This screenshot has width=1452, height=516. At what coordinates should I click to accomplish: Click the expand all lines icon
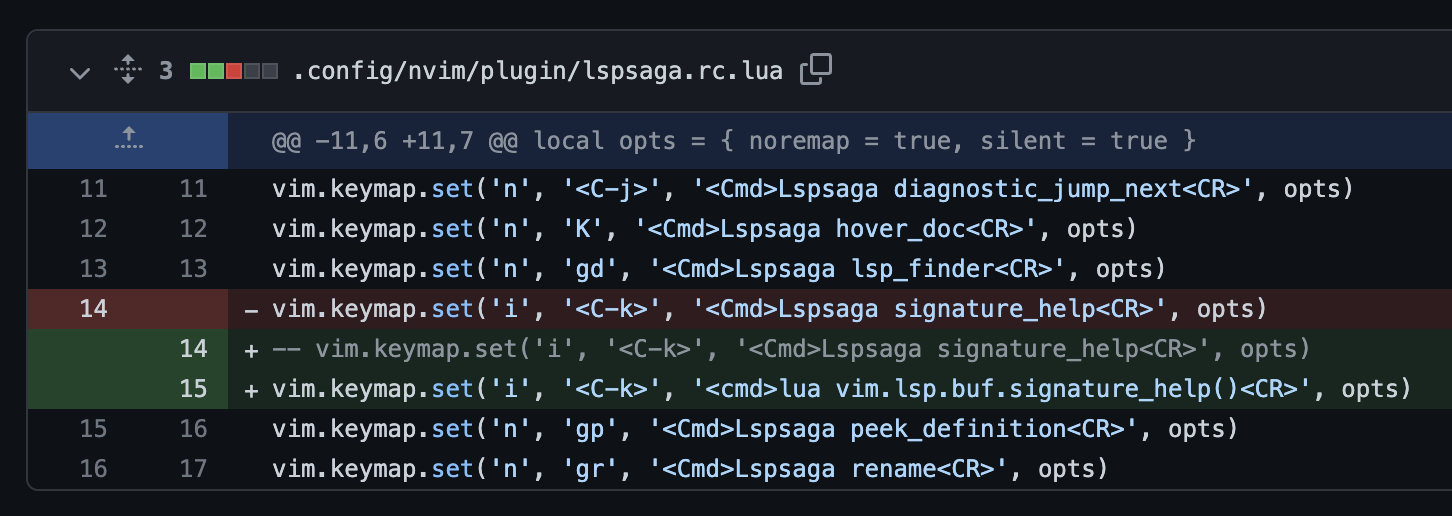tap(127, 71)
